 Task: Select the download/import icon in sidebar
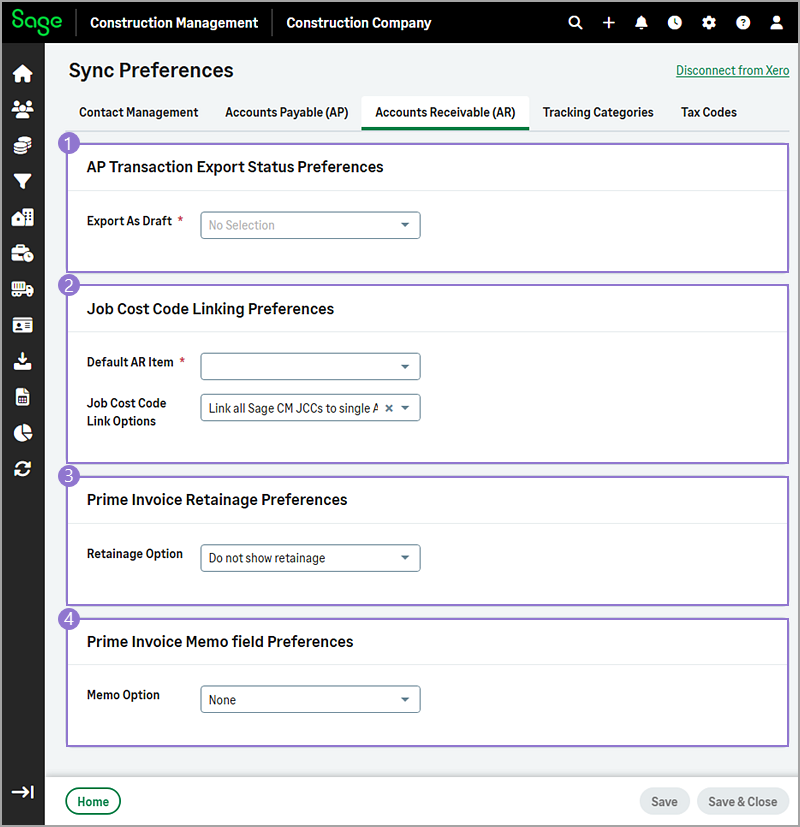(22, 360)
